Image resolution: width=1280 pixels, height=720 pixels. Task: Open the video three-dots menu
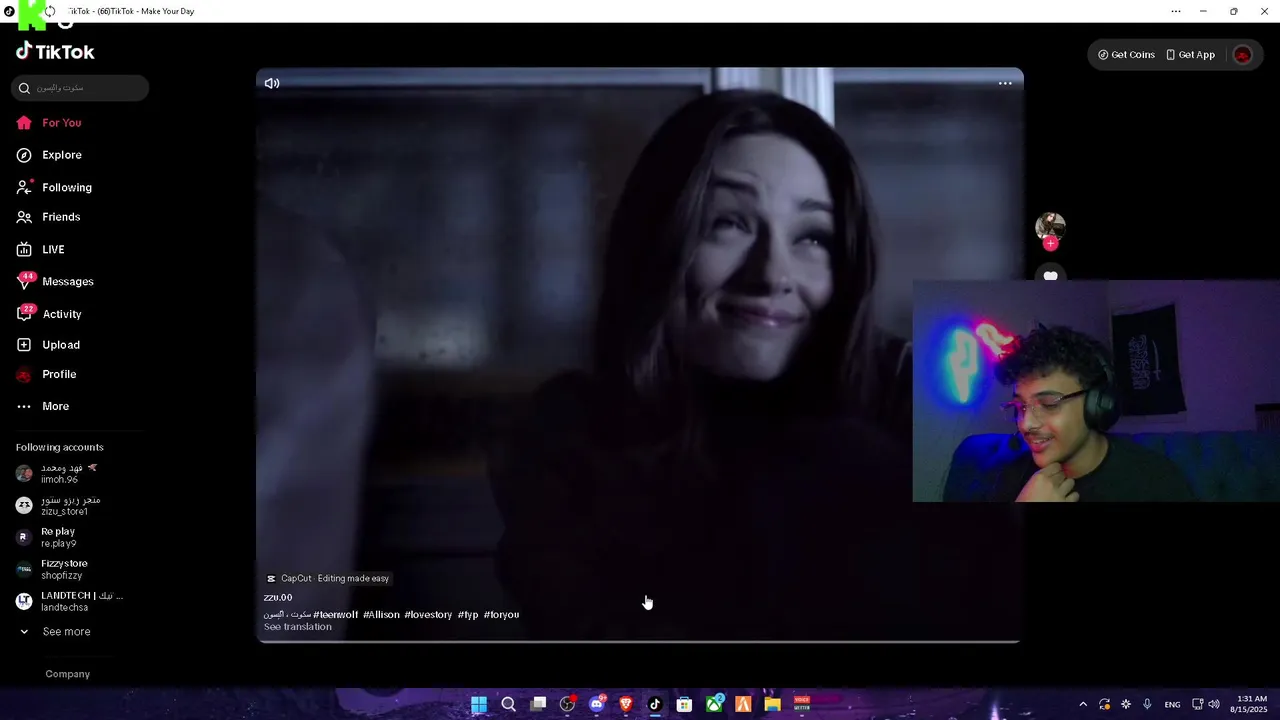[1005, 83]
